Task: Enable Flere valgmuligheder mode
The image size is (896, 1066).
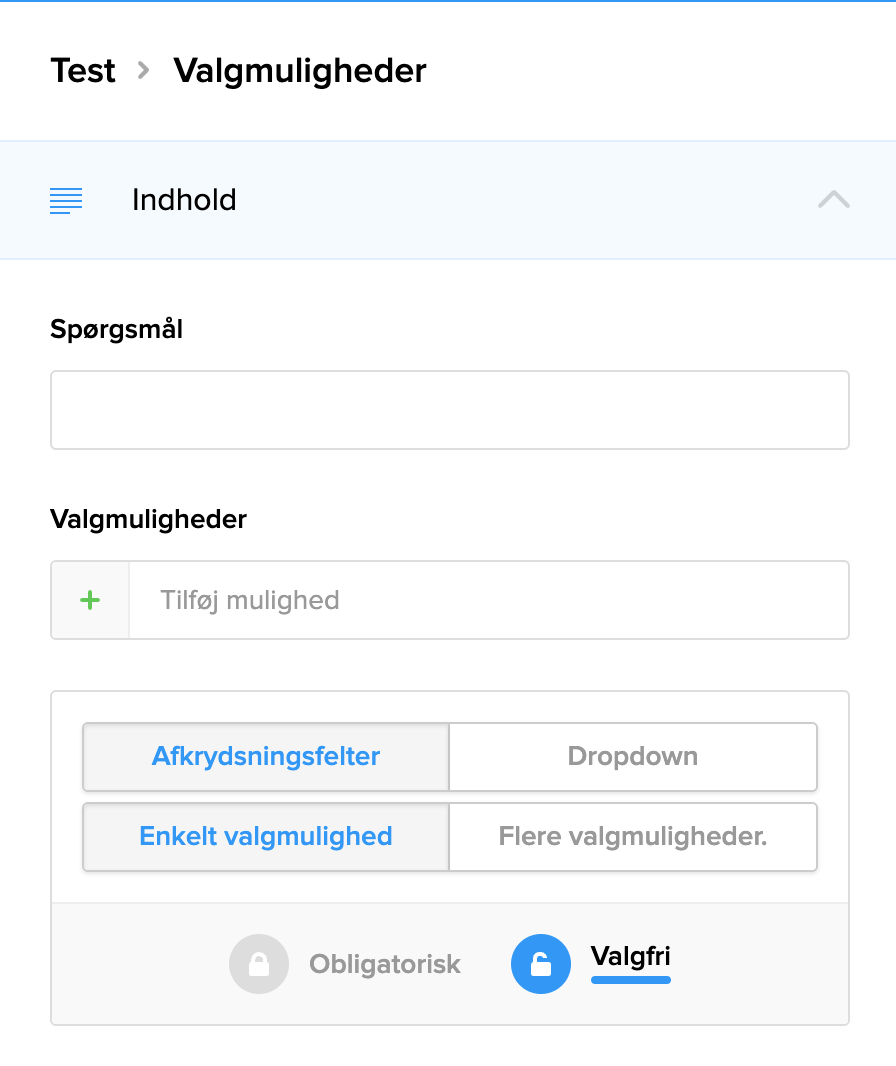Action: tap(632, 837)
